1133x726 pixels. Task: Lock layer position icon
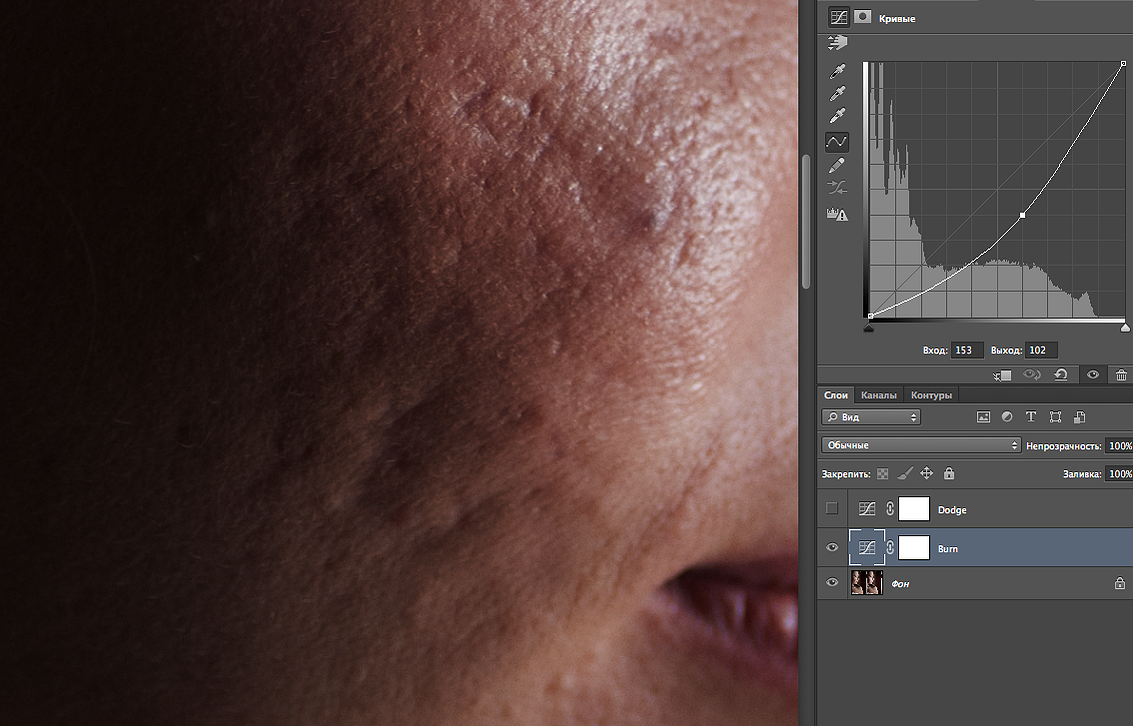[926, 473]
